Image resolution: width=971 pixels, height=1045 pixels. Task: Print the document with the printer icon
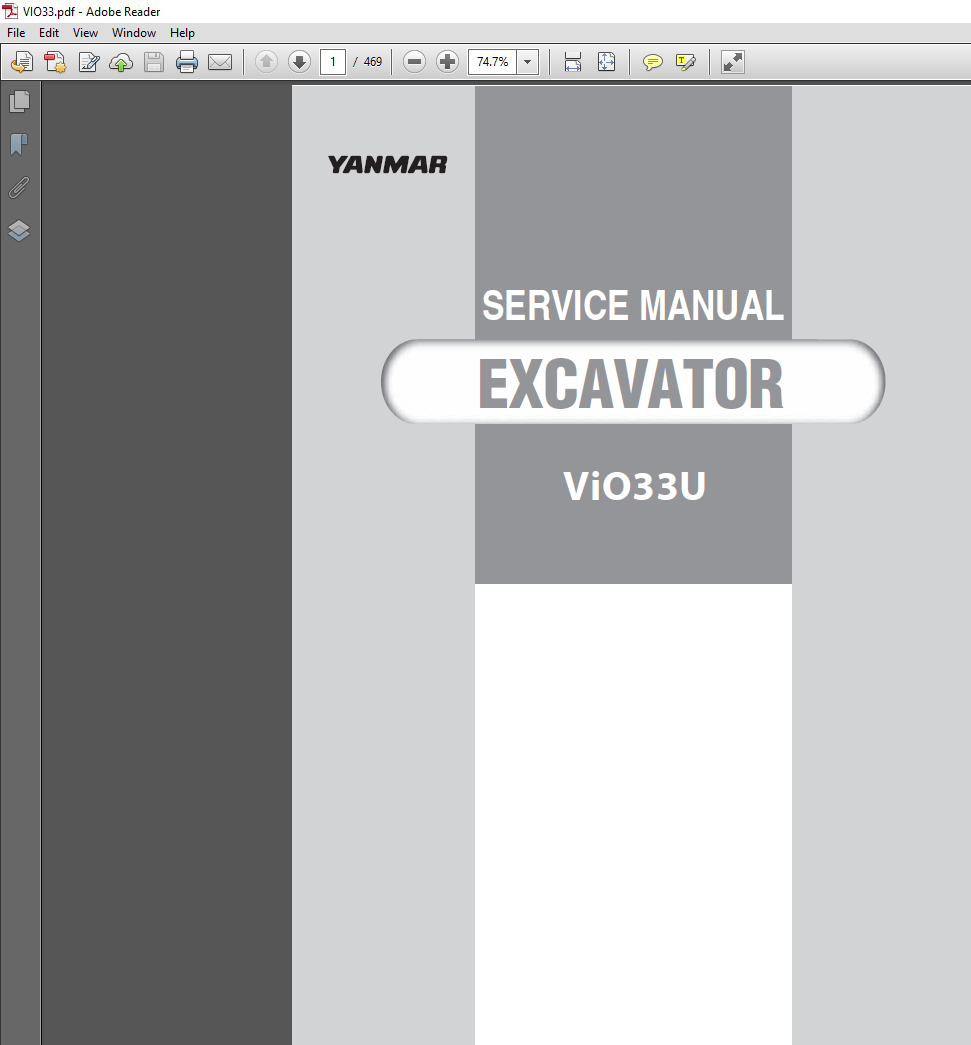[x=187, y=62]
